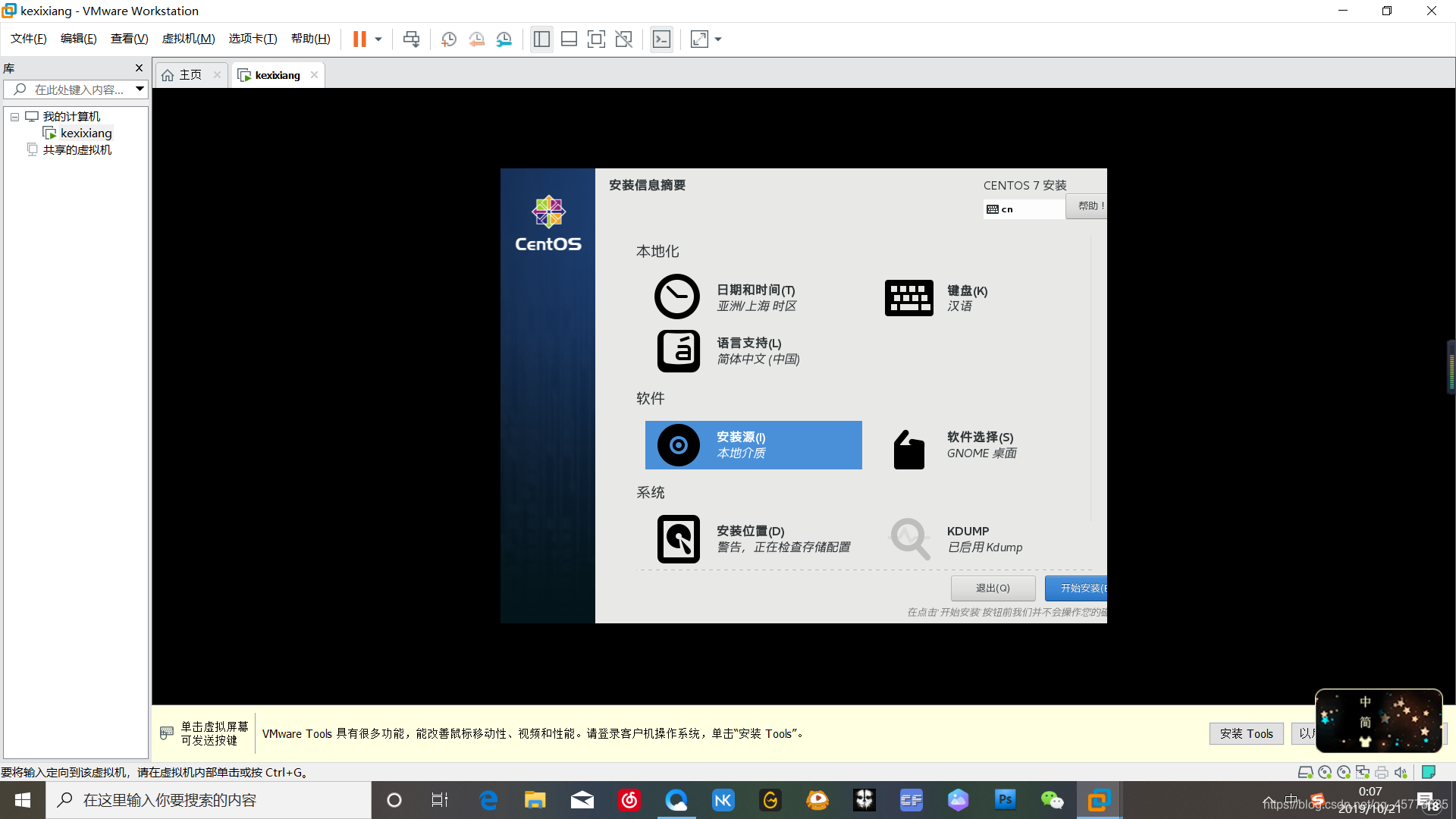The height and width of the screenshot is (819, 1456).
Task: Open the power options dropdown arrow beside pause
Action: [378, 39]
